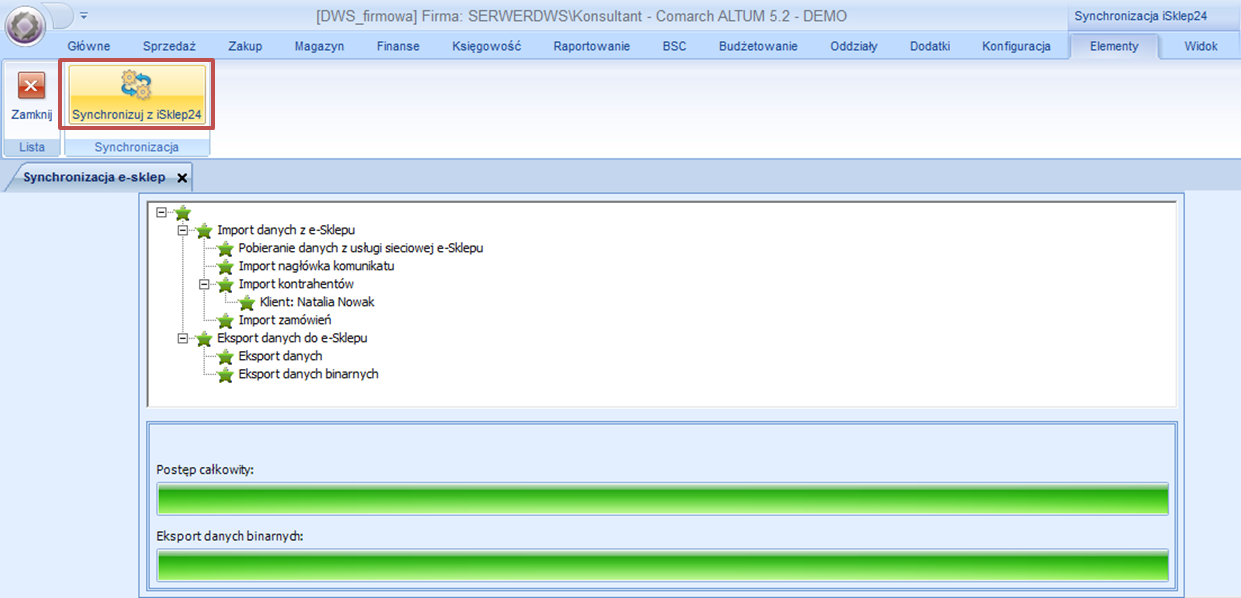Click star icon beside Import danych z e-Sklepu

pyautogui.click(x=204, y=230)
